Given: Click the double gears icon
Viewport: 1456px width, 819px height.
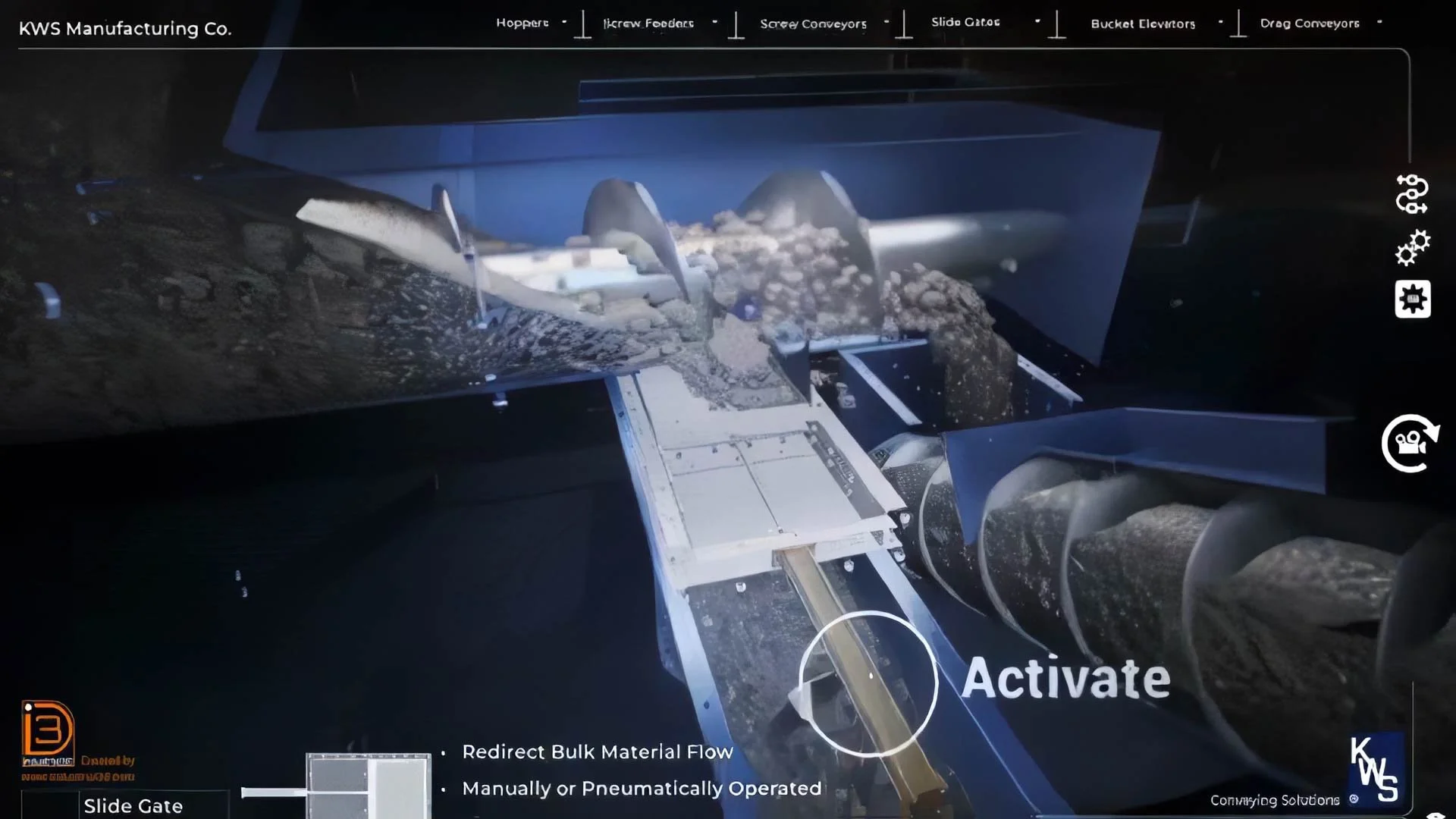Looking at the screenshot, I should pos(1412,248).
